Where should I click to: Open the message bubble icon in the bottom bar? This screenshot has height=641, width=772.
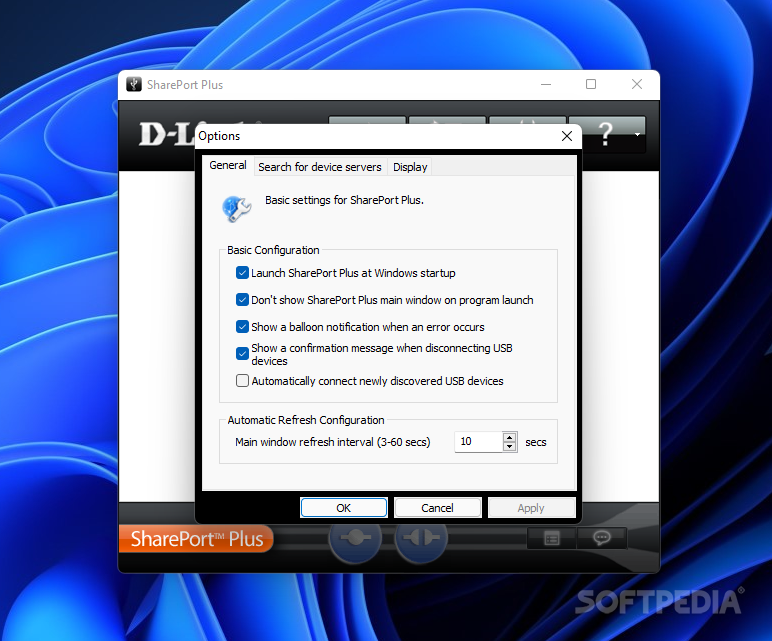coord(602,538)
